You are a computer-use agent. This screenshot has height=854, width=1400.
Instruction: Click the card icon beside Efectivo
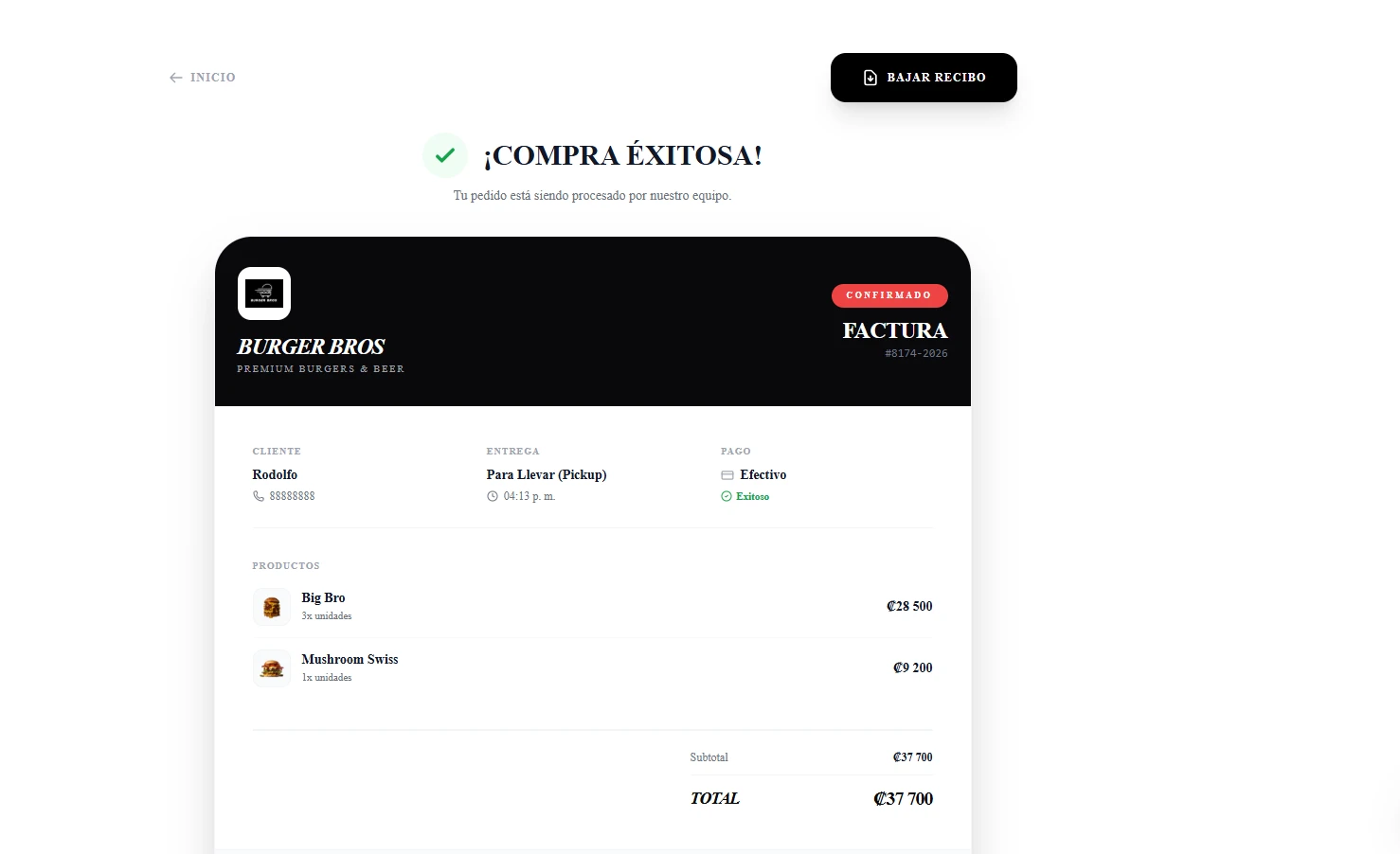(x=727, y=475)
